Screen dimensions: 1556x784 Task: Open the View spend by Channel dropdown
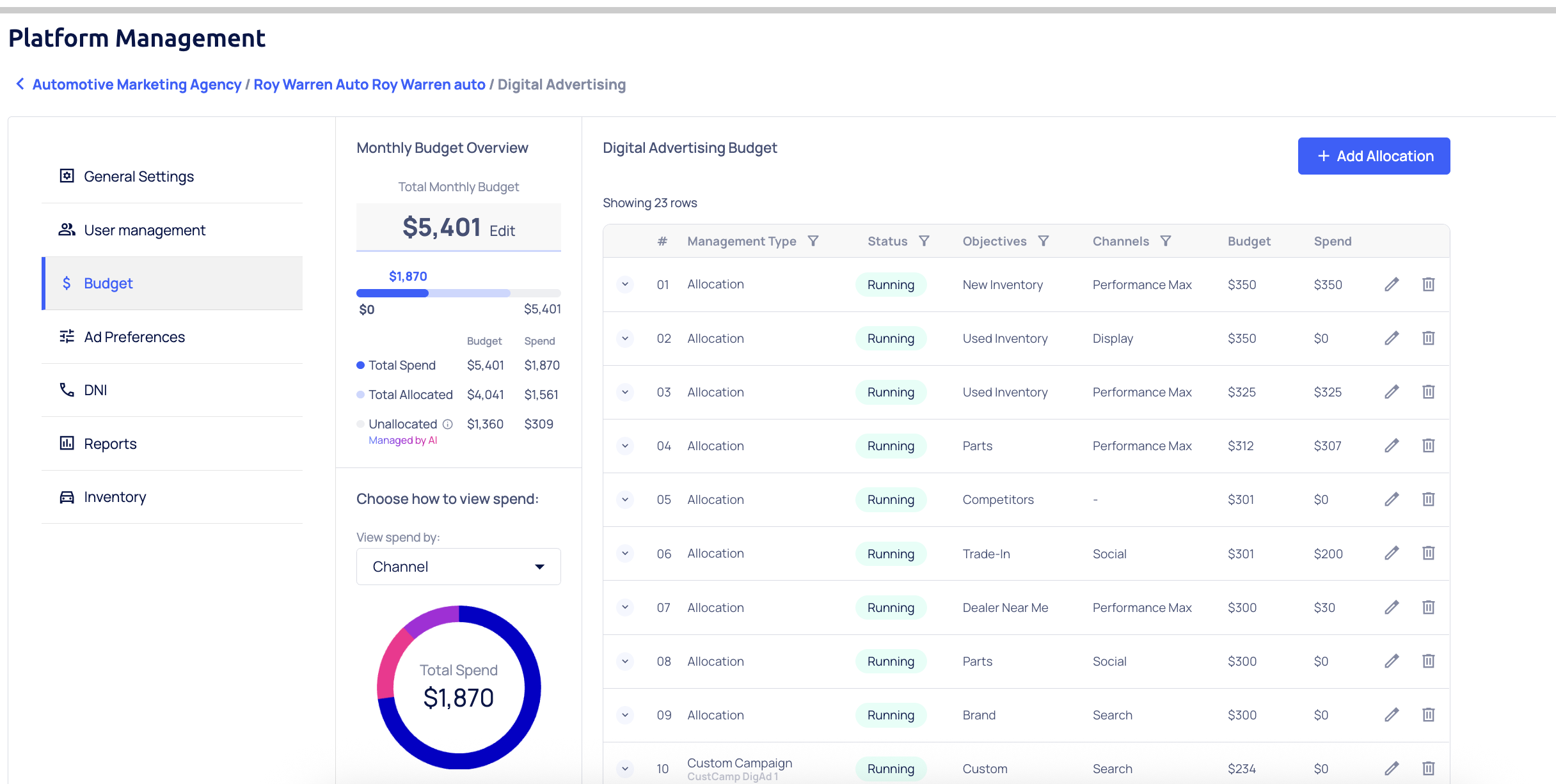pos(458,567)
